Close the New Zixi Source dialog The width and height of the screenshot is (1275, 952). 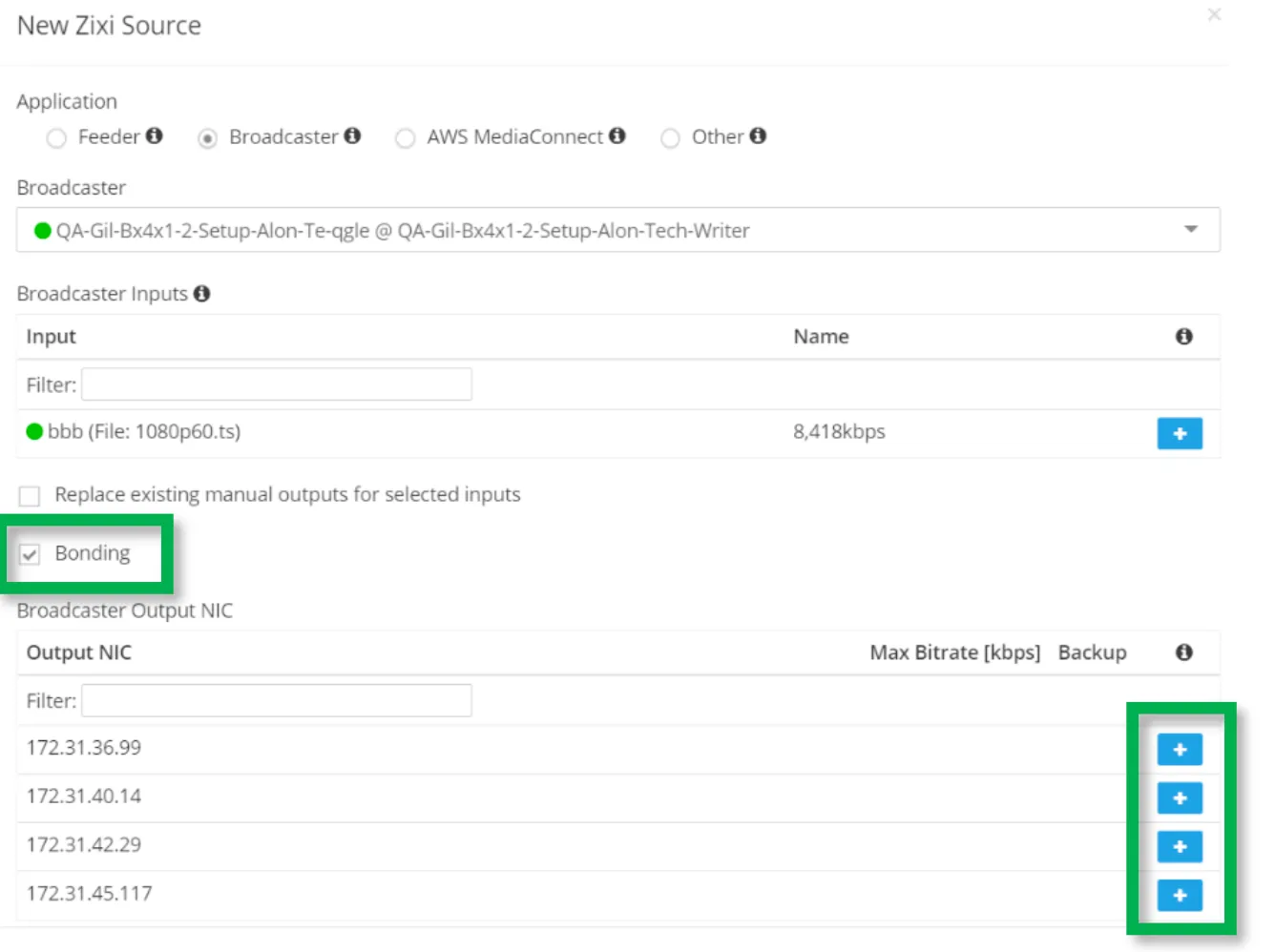[x=1214, y=14]
